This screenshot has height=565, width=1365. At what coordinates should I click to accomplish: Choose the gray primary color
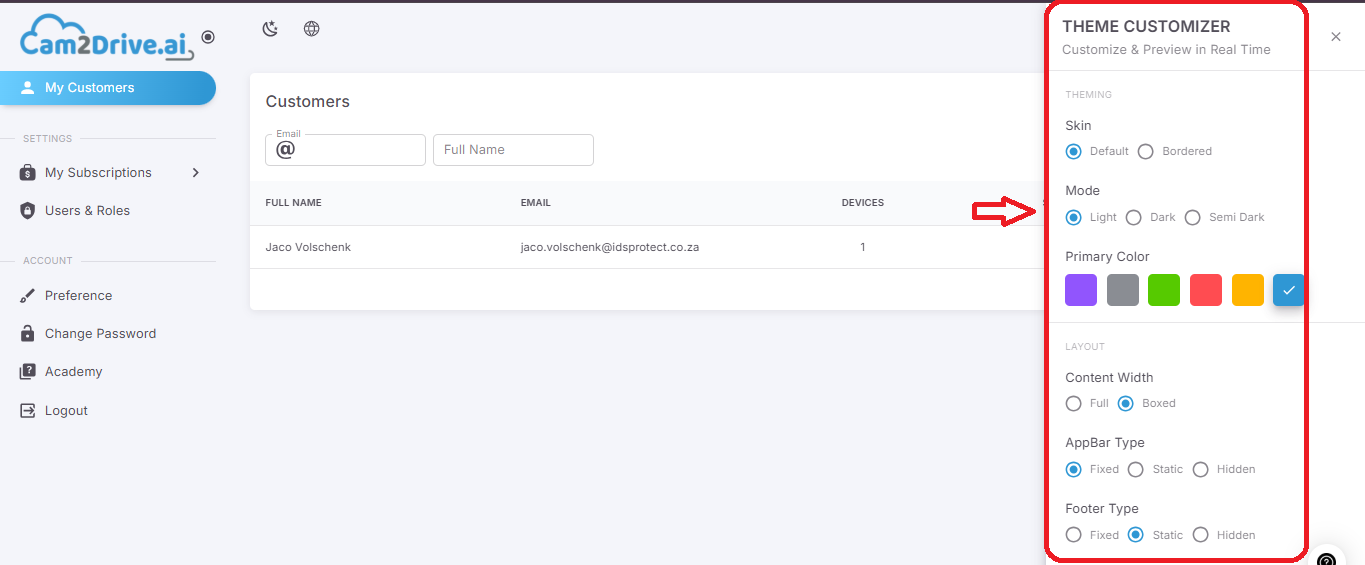coord(1123,290)
